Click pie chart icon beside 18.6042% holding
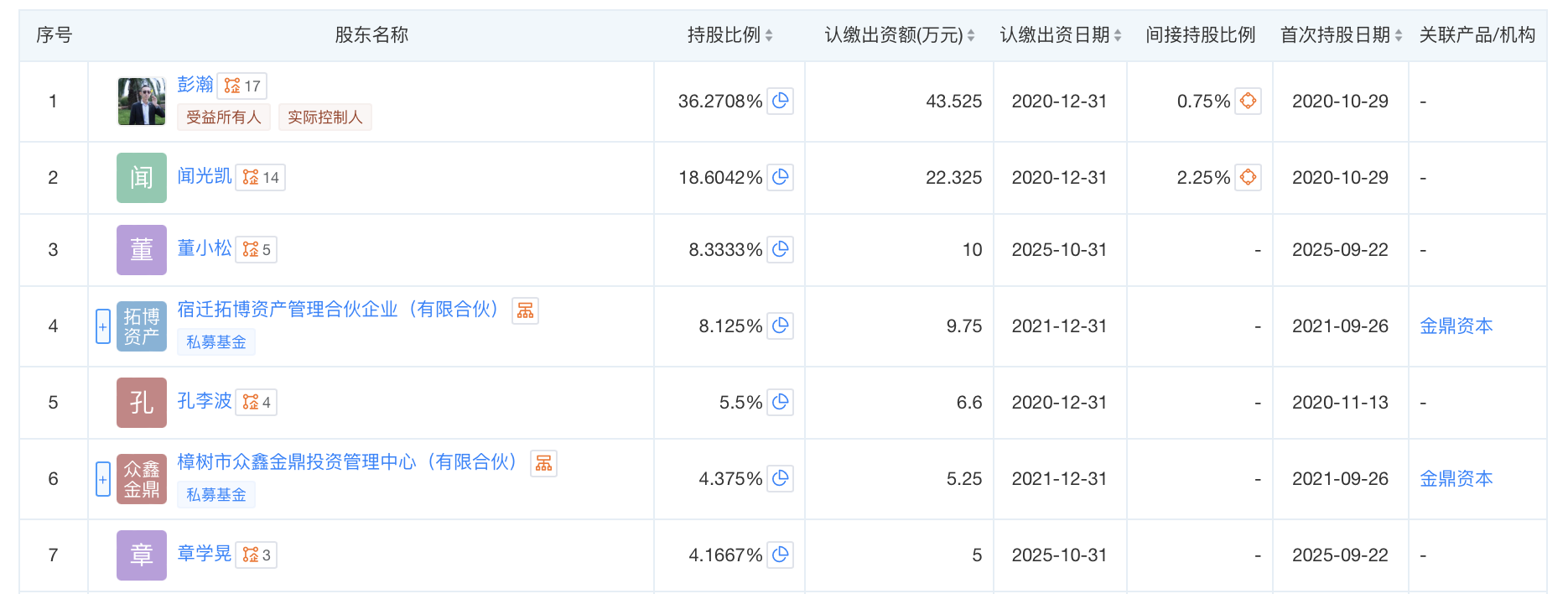The image size is (1568, 594). click(781, 177)
